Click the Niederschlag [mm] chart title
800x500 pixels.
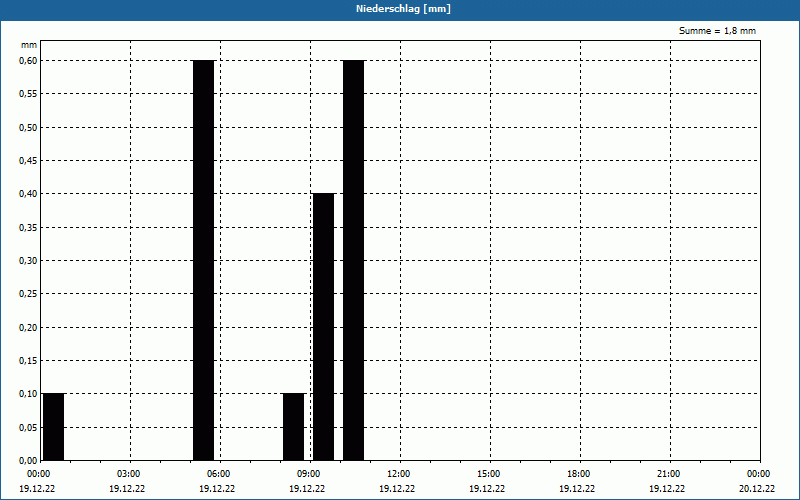tap(403, 9)
